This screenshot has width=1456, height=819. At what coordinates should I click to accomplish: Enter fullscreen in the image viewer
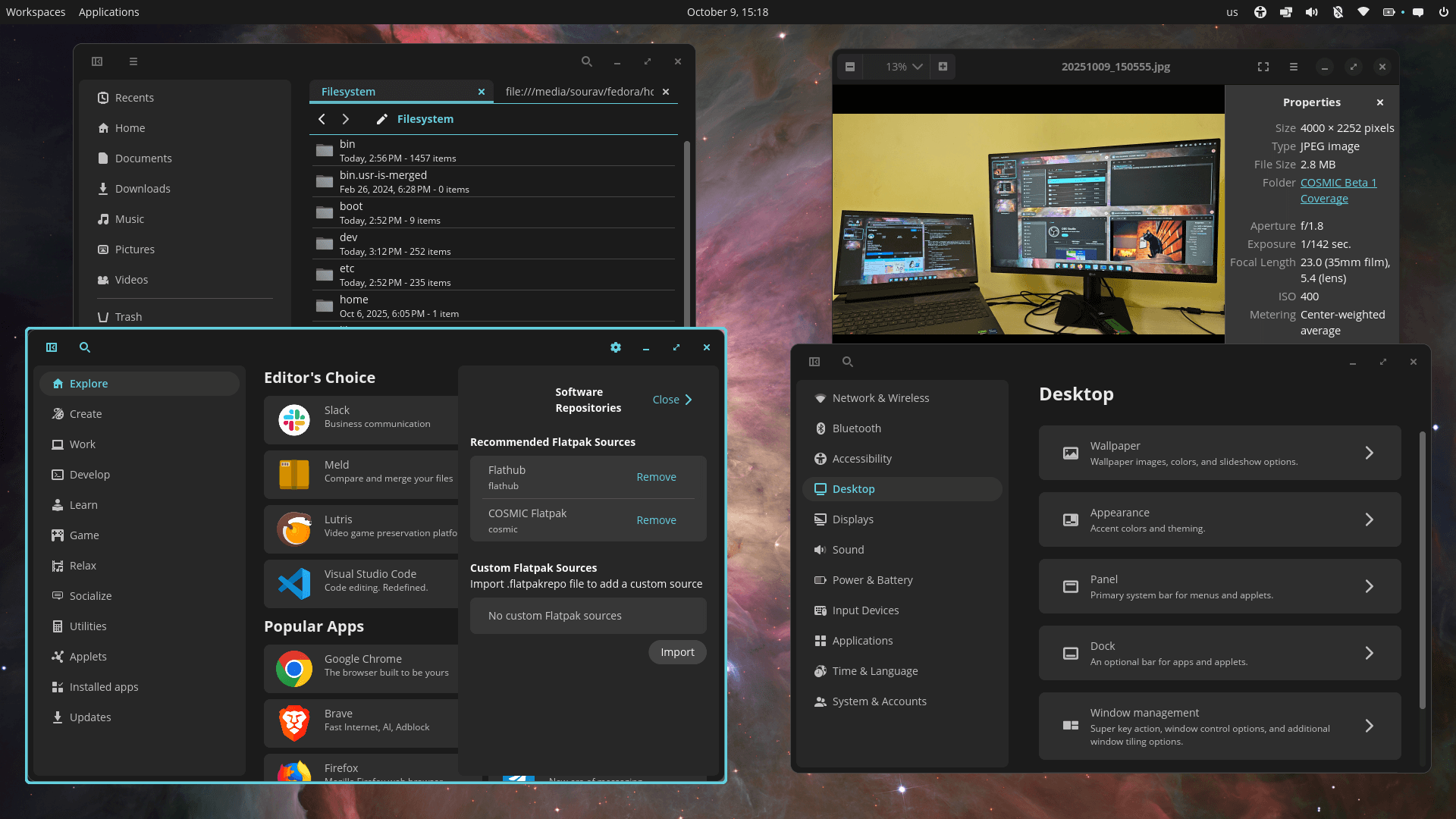pyautogui.click(x=1263, y=67)
